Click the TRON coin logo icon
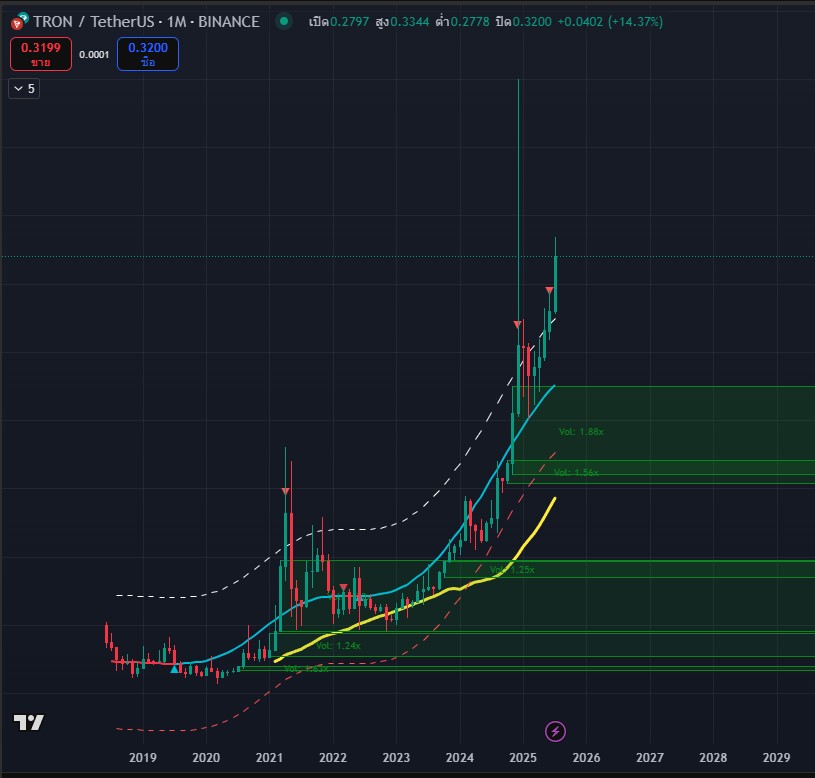Screen dimensions: 815x778 (x=19, y=21)
